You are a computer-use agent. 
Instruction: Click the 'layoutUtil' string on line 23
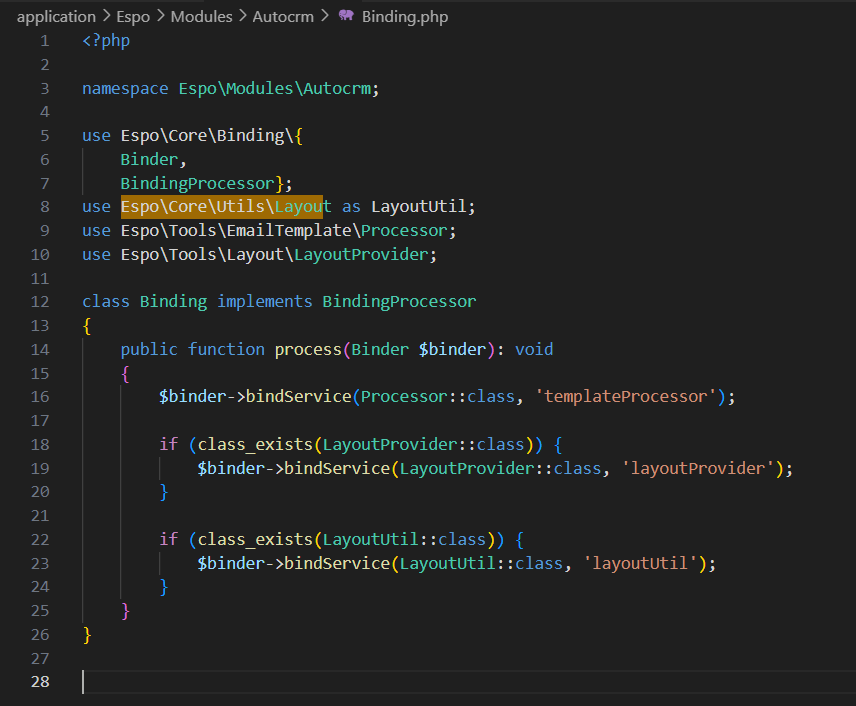tap(642, 563)
